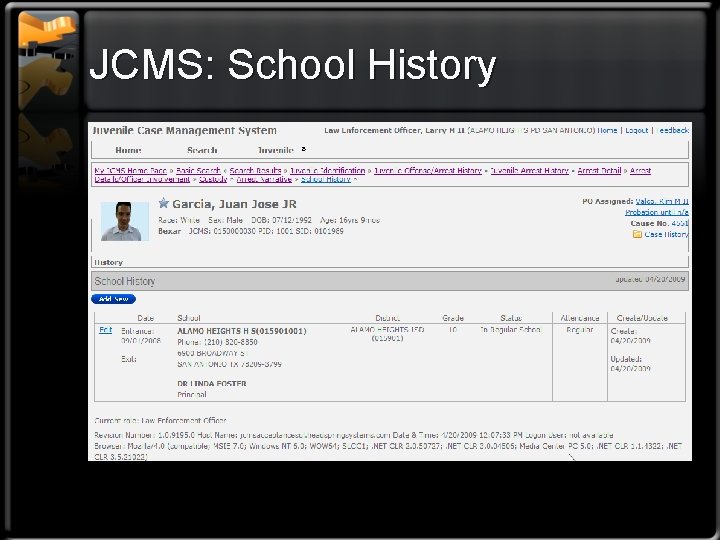Viewport: 720px width, 540px height.
Task: Go to Arrest Details/Officer Involvement breadcrumb
Action: (x=142, y=179)
